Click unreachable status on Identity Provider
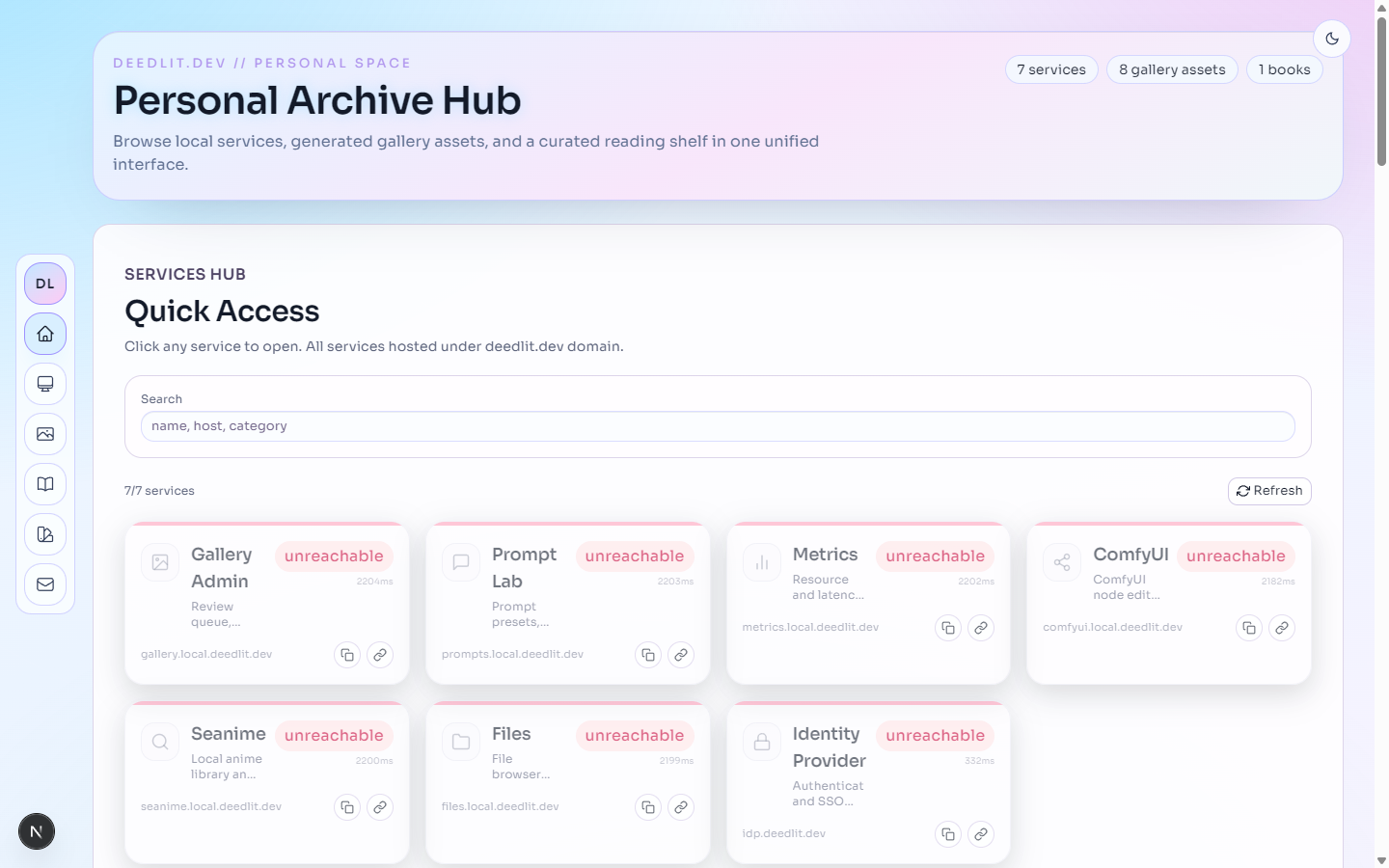The width and height of the screenshot is (1389, 868). pyautogui.click(x=936, y=736)
